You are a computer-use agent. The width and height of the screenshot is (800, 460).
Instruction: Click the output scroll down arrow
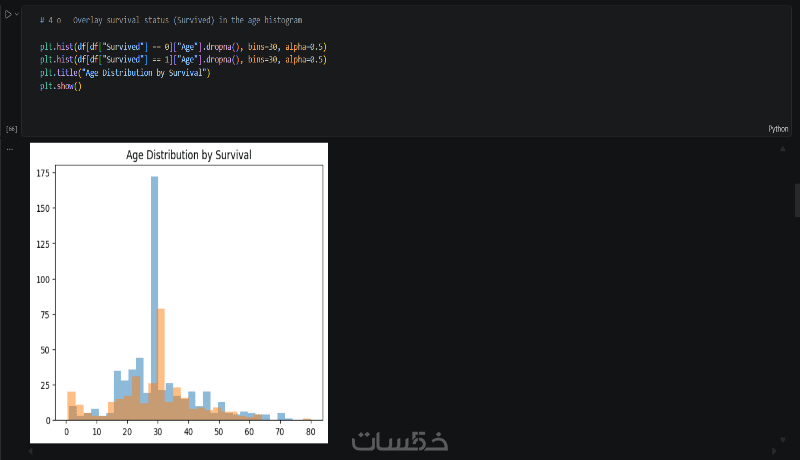783,440
